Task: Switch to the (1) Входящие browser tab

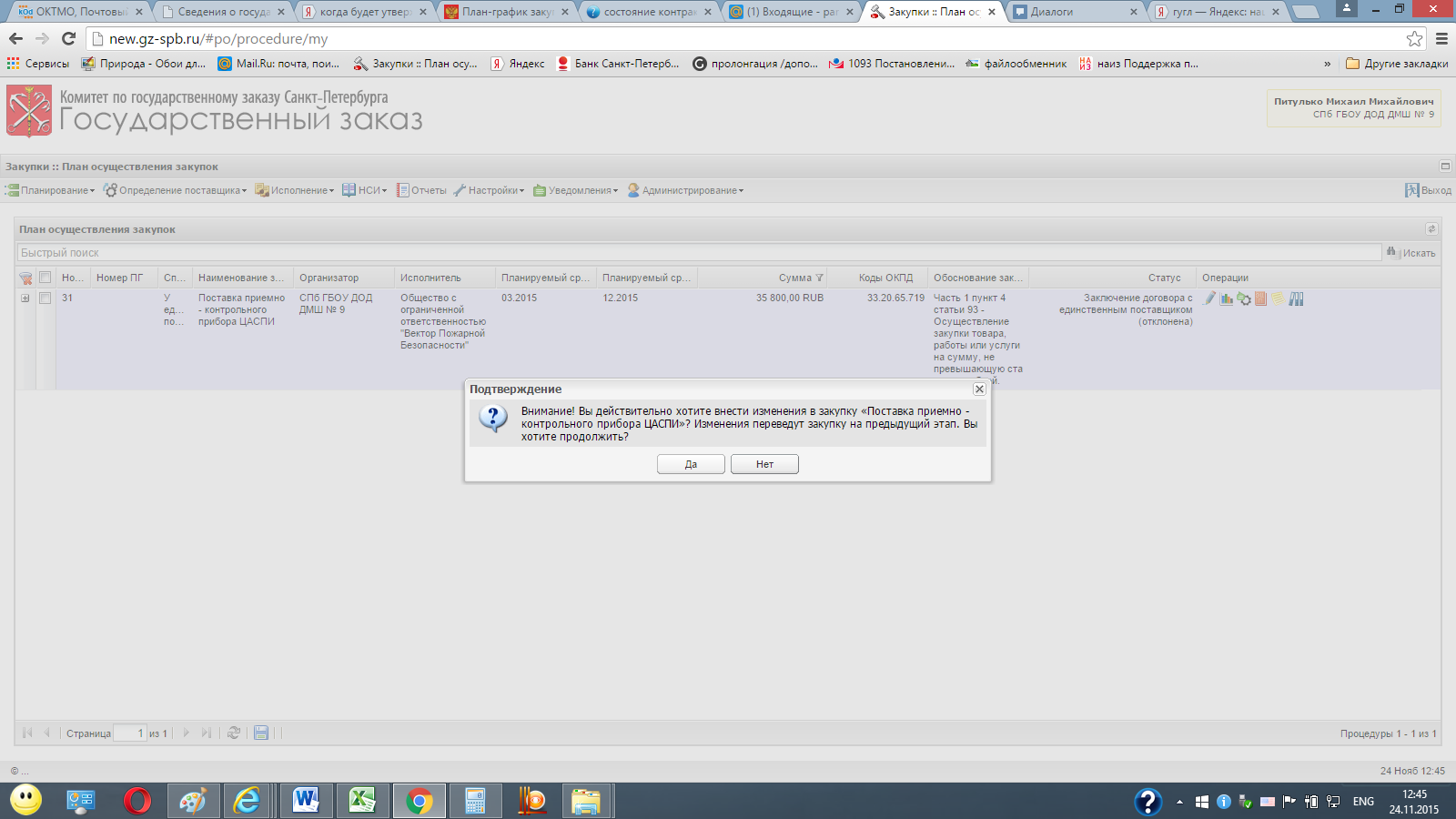Action: 792,12
